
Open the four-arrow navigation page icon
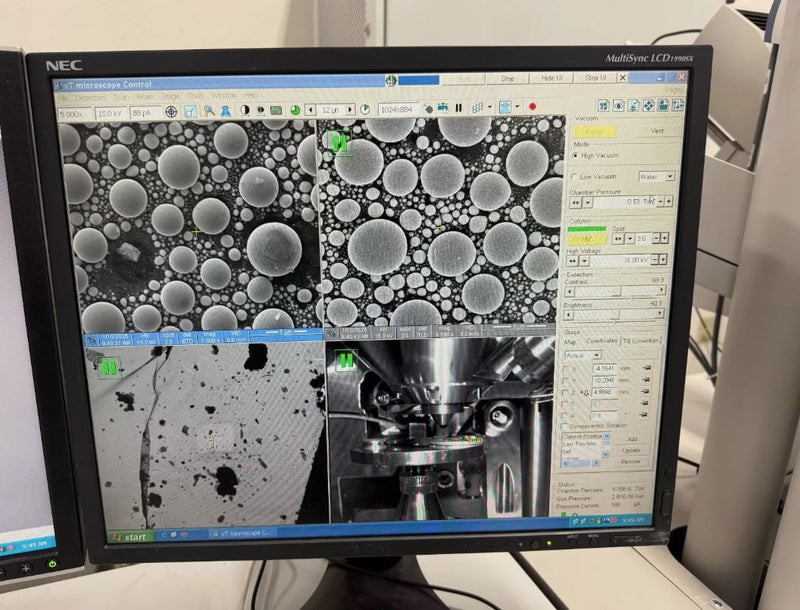pyautogui.click(x=648, y=105)
